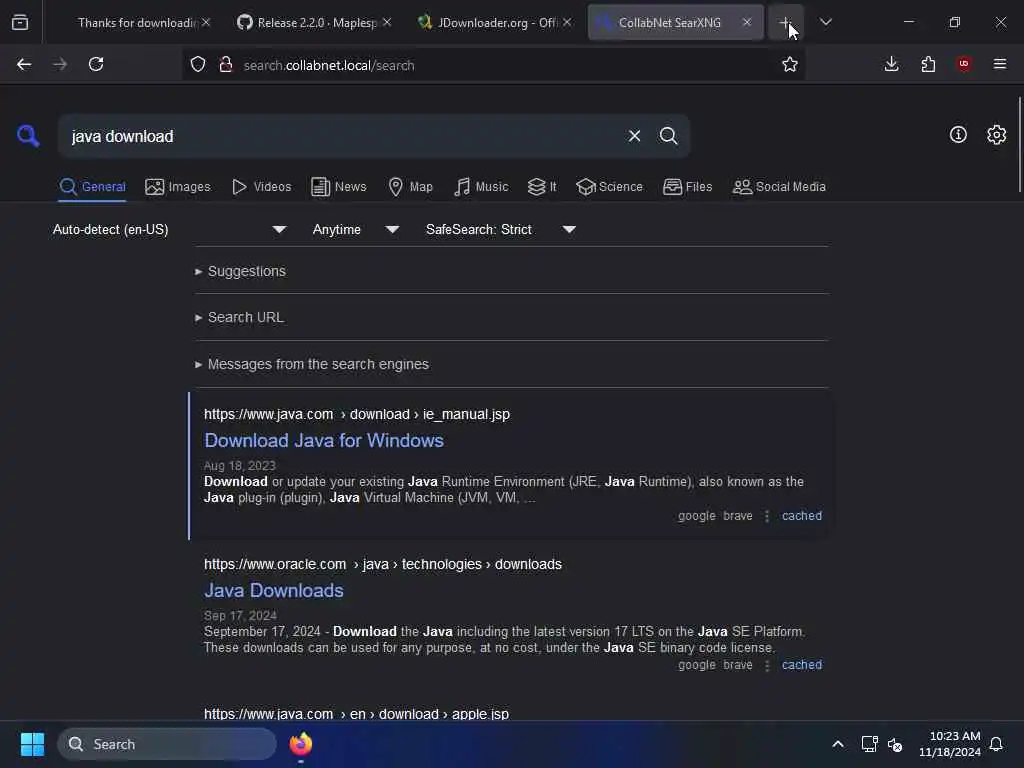Image resolution: width=1024 pixels, height=768 pixels.
Task: Open java.com ie_manual.jsp URL link
Action: pos(357,414)
